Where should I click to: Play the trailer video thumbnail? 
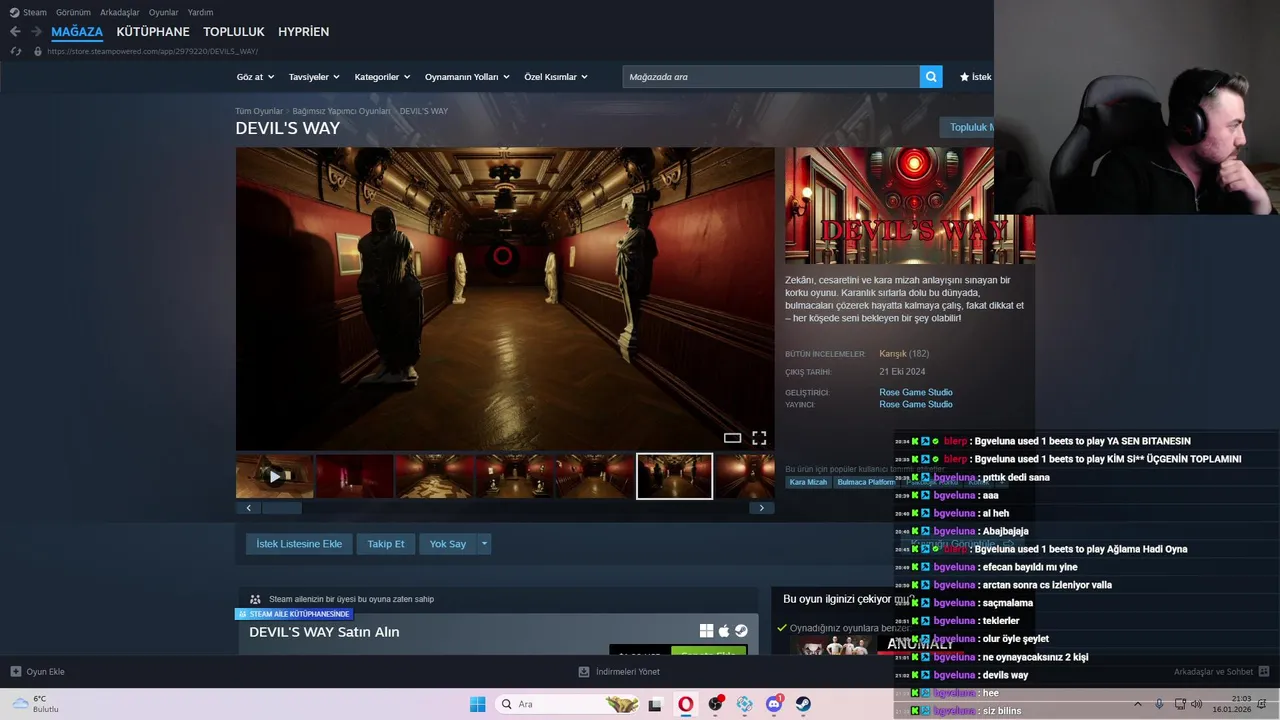(275, 476)
